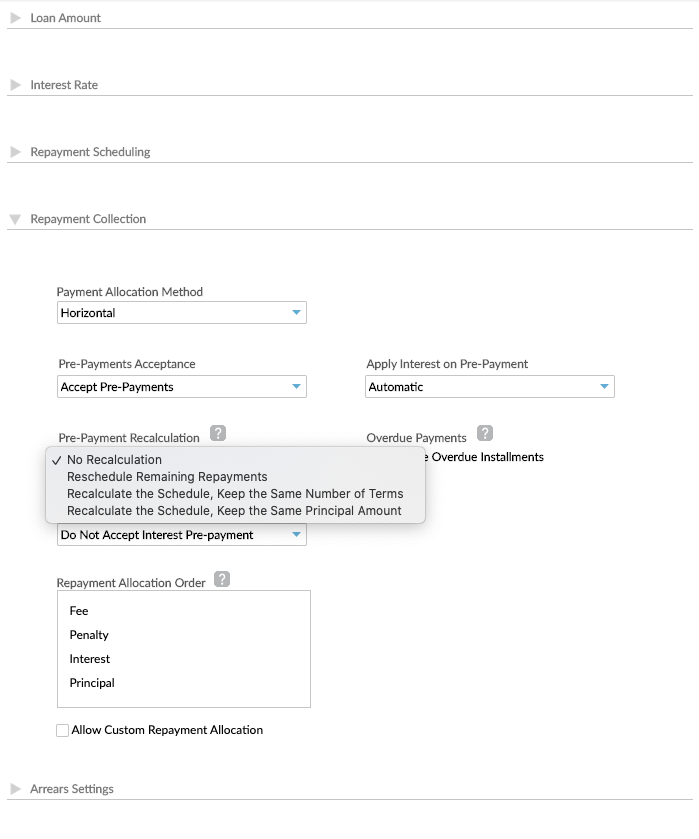Image resolution: width=699 pixels, height=839 pixels.
Task: Click the Overdue Payments help icon
Action: pyautogui.click(x=486, y=434)
